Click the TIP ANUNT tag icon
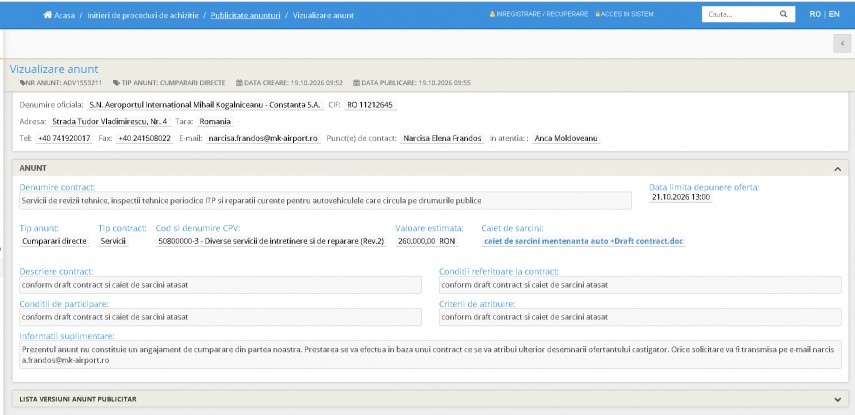Screen dimensions: 855x415 (x=116, y=83)
